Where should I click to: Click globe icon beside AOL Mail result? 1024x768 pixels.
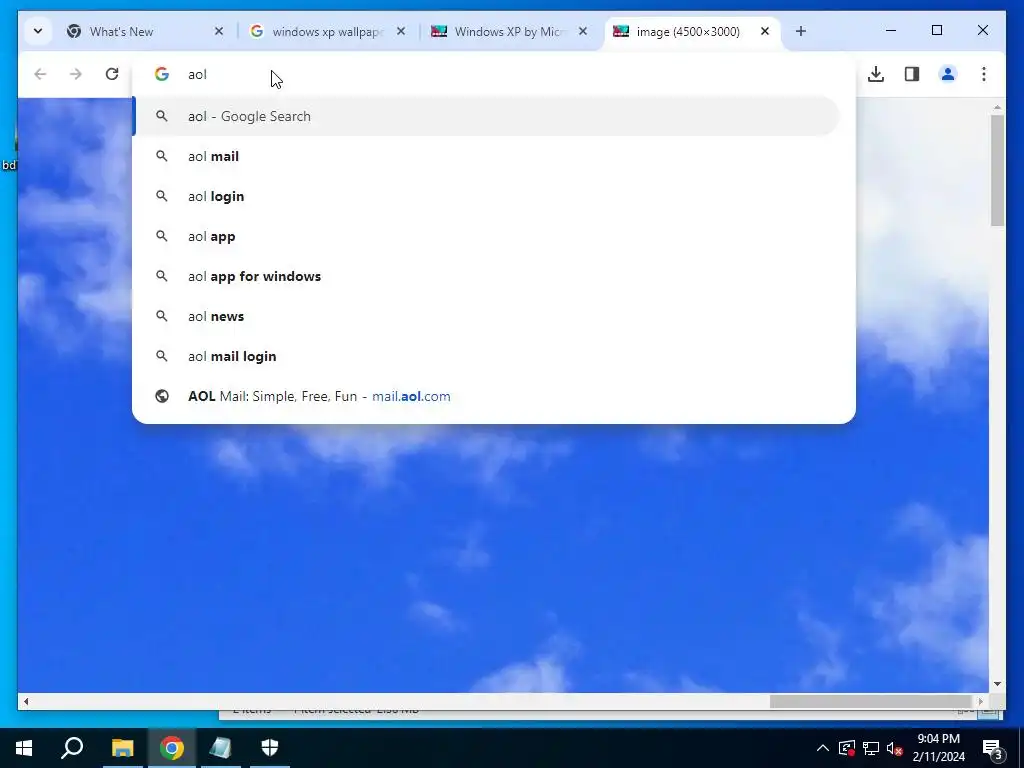tap(162, 396)
